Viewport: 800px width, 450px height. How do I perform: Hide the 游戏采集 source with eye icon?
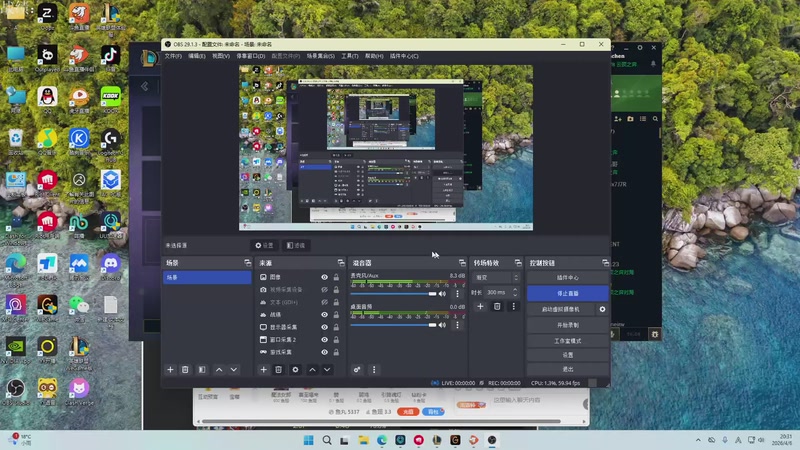(324, 352)
